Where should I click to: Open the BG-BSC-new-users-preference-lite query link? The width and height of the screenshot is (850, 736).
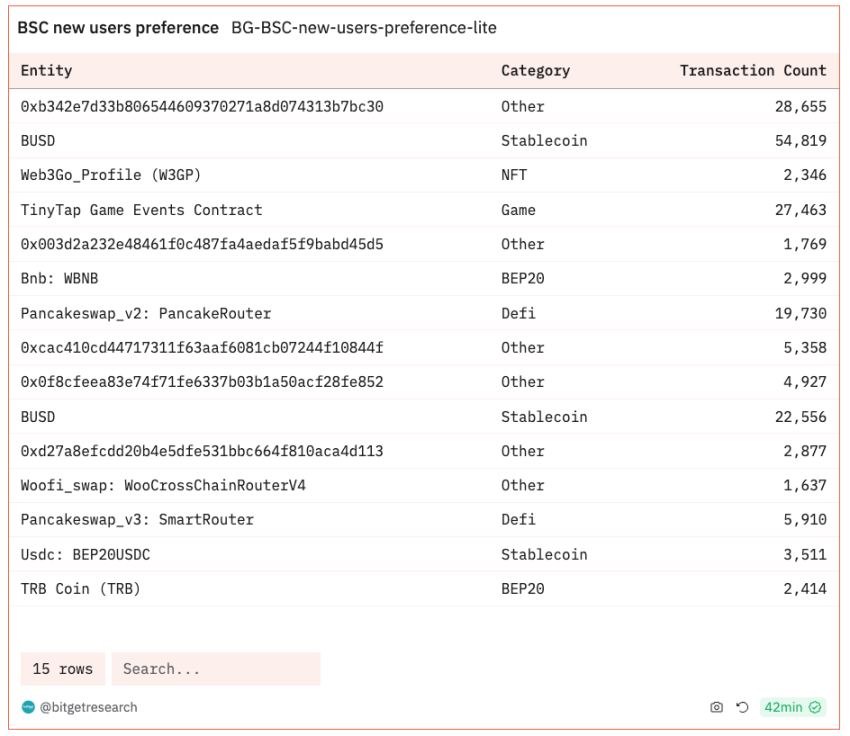(x=363, y=28)
